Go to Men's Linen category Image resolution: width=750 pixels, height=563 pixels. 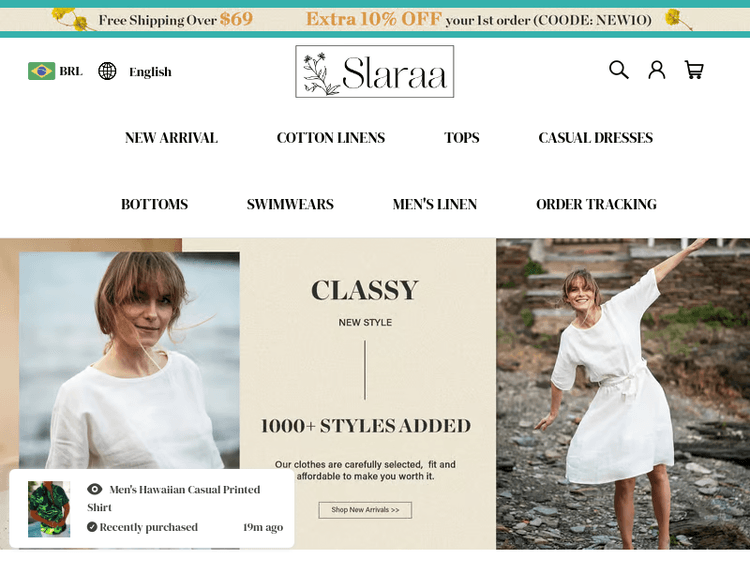[x=435, y=204]
